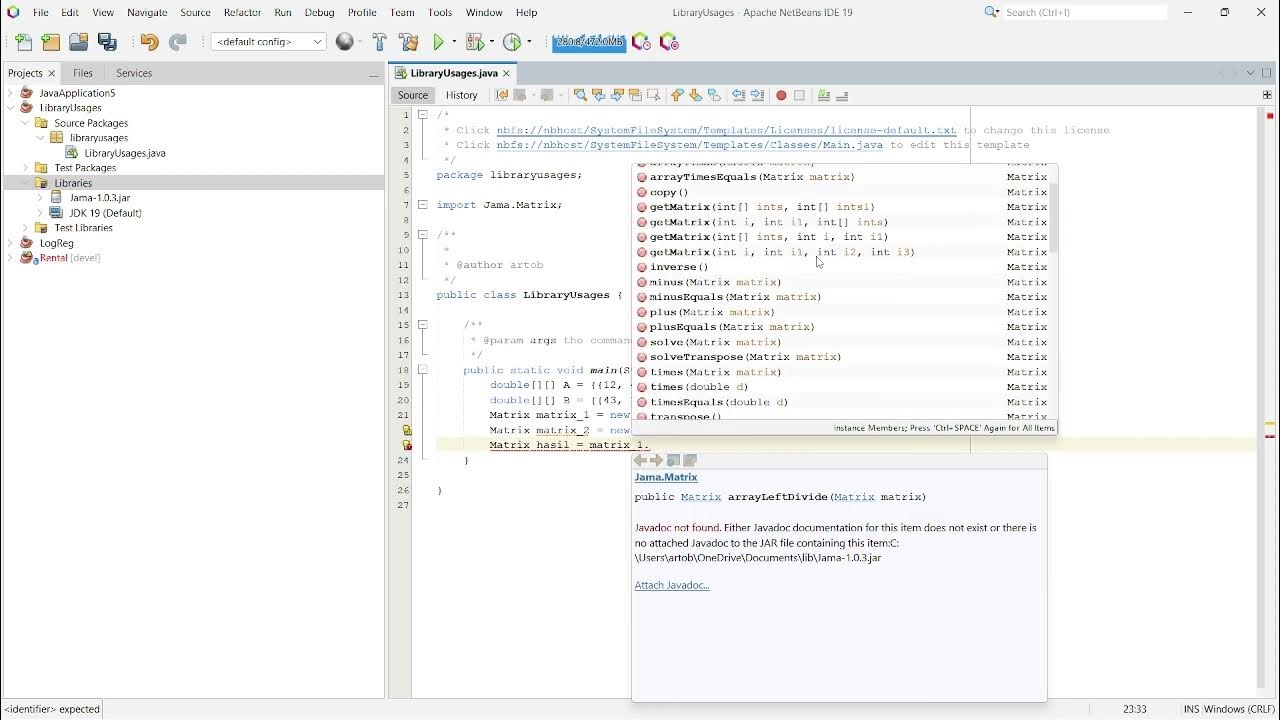Image resolution: width=1280 pixels, height=720 pixels.
Task: Click the Stop Macro Recording square icon
Action: coord(799,95)
